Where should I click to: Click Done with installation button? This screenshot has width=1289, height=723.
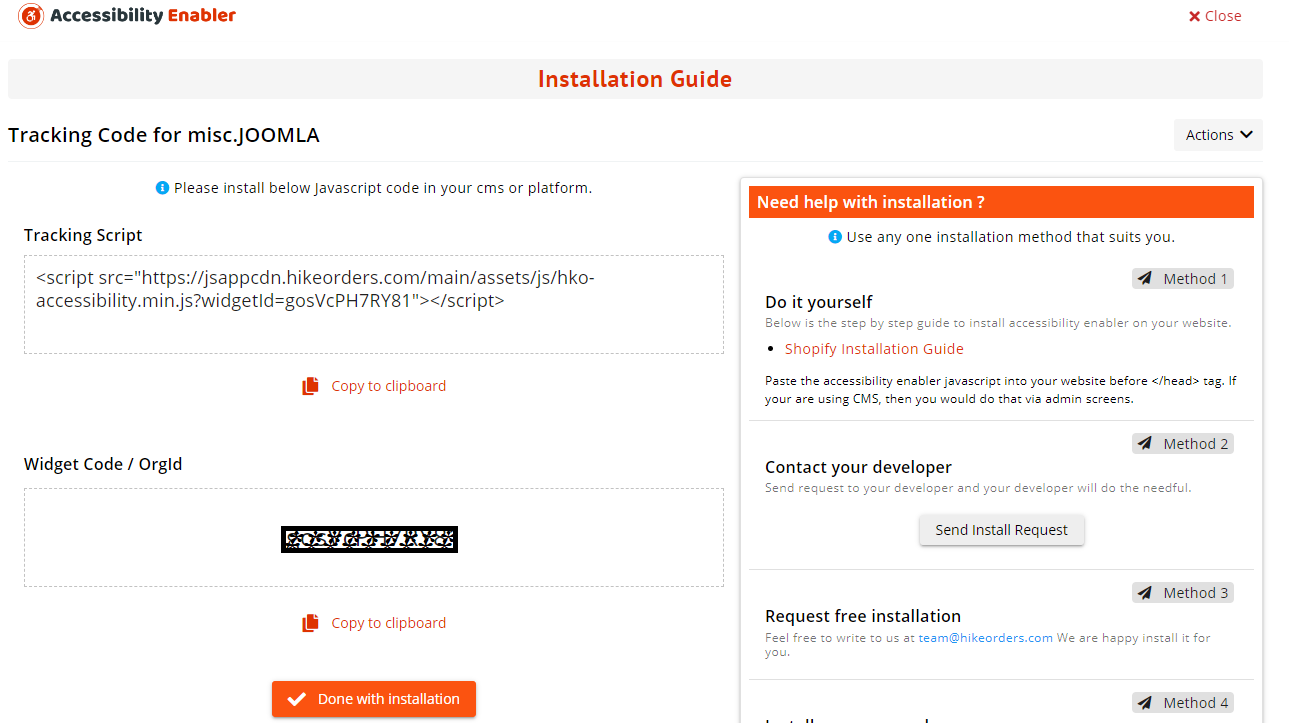(x=374, y=699)
